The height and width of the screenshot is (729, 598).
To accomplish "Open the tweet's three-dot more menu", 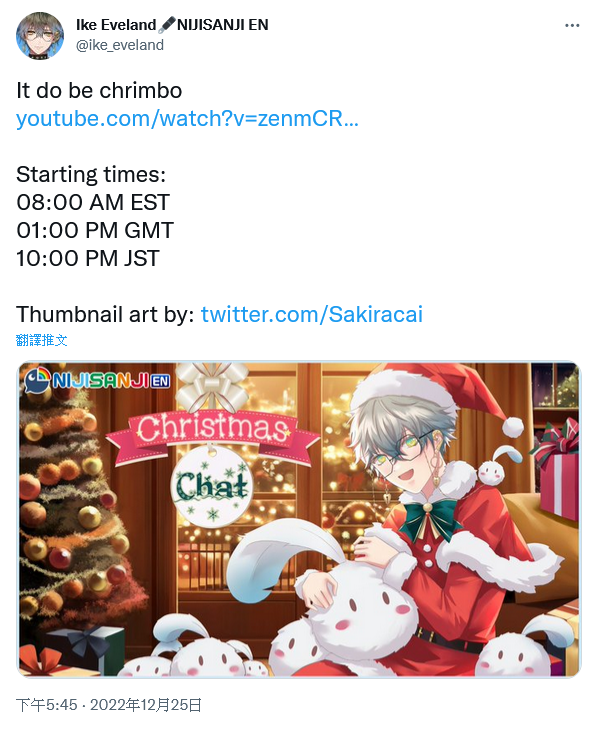I will tap(572, 25).
